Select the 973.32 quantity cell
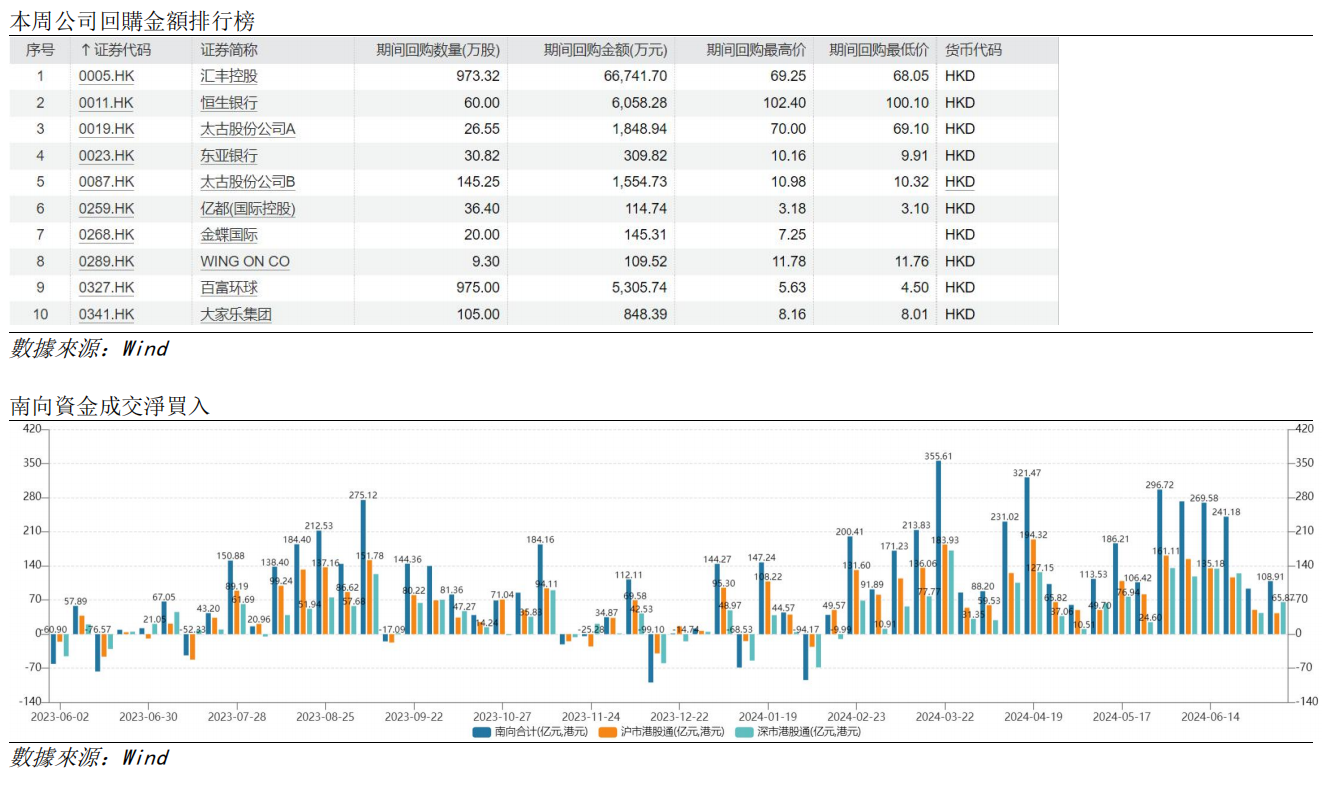The height and width of the screenshot is (791, 1322). [x=477, y=76]
